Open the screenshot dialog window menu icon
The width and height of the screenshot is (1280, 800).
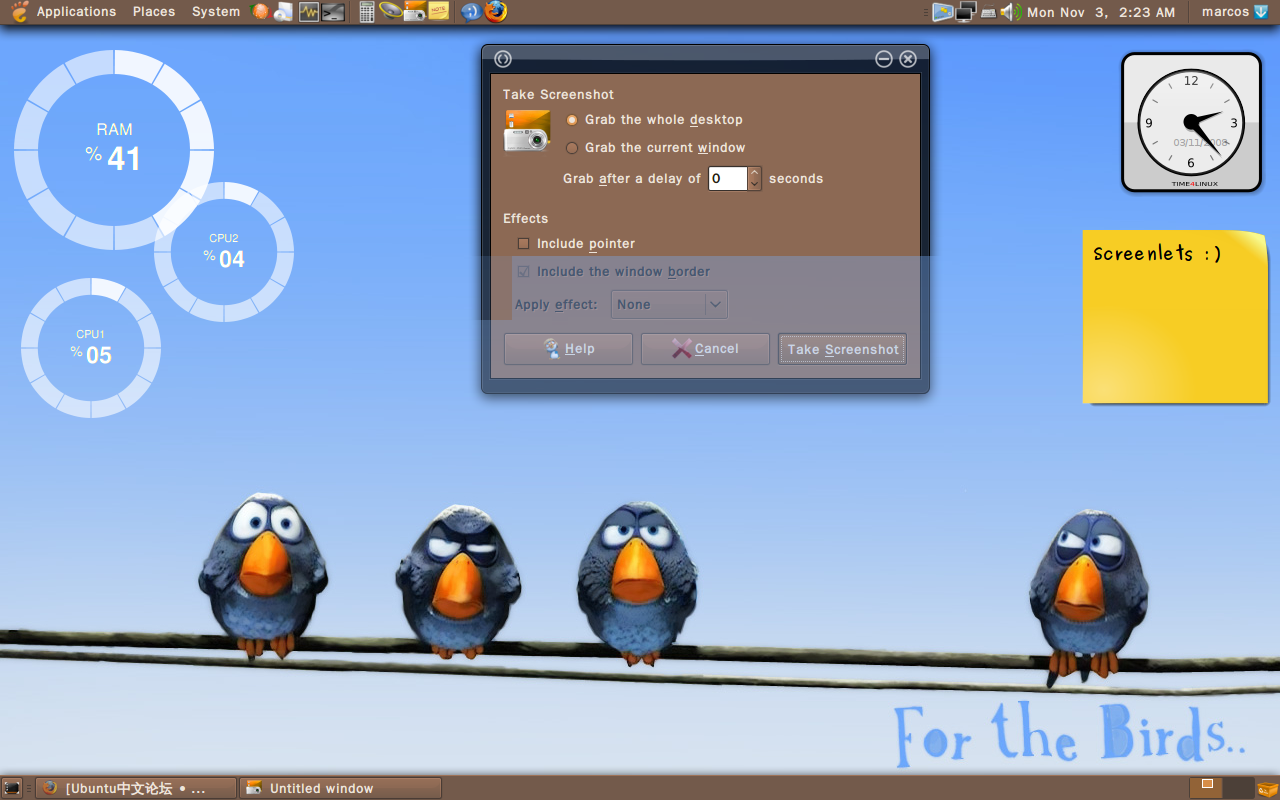point(503,59)
